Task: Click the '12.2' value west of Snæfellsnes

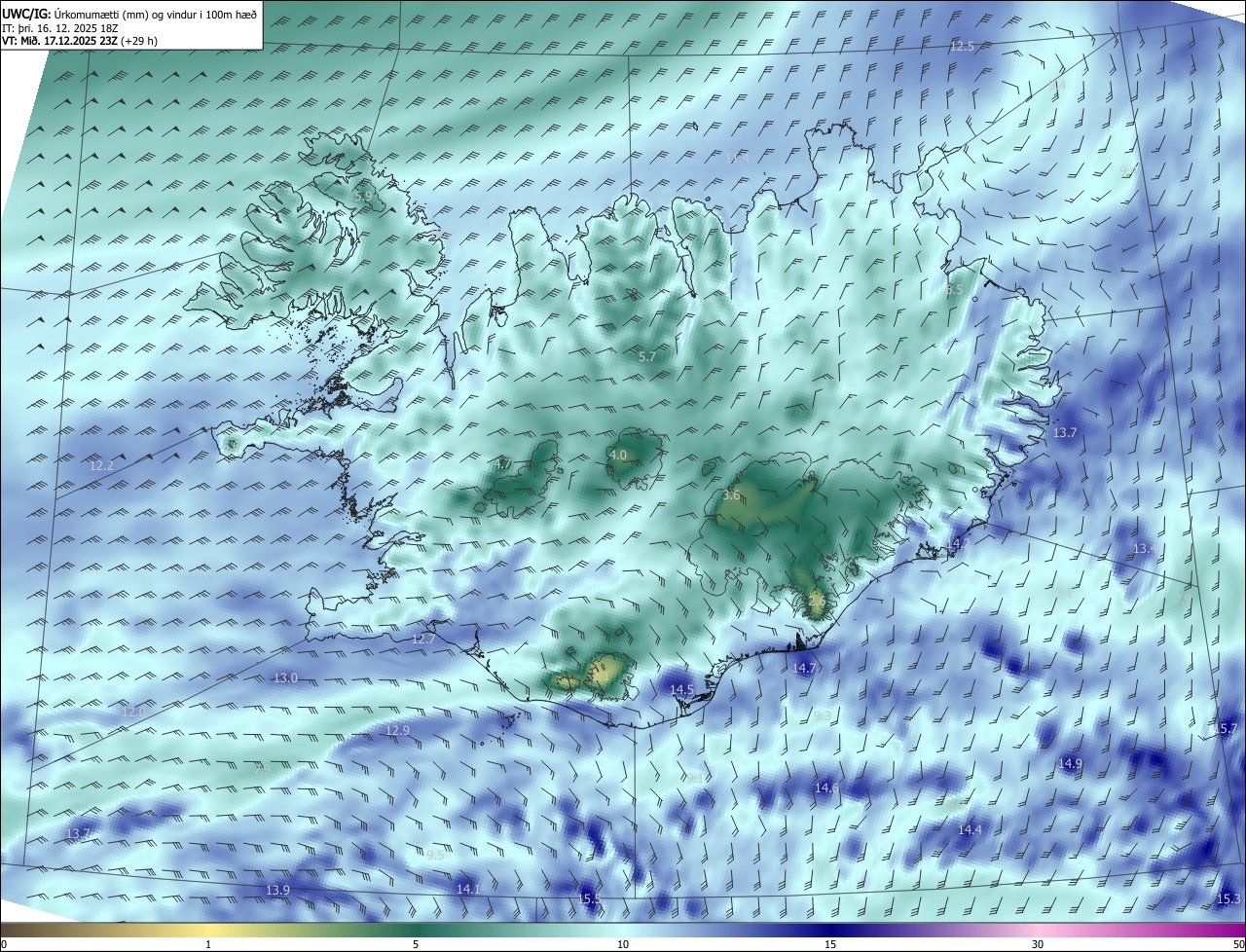Action: coord(101,466)
